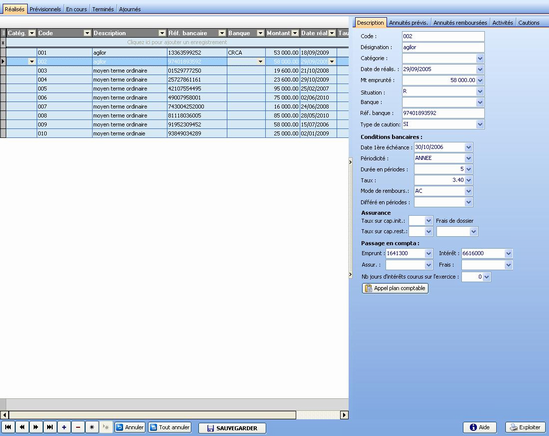
Task: Click the Appel plan comptable button
Action: (x=395, y=288)
